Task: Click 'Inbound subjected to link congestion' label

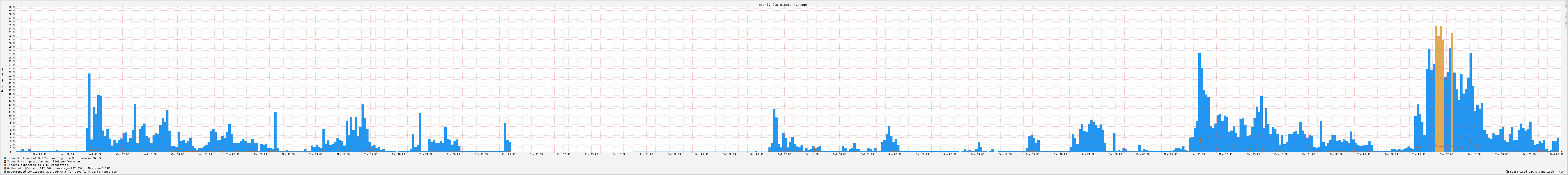Action: point(38,165)
